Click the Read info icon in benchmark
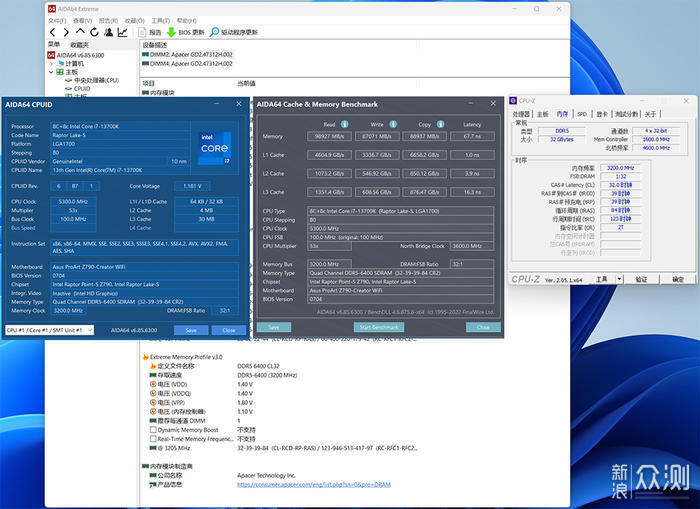 click(345, 124)
